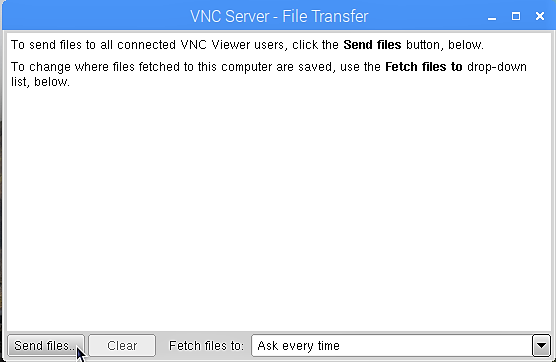Screen dimensions: 556x362
Task: Expand the Fetch files to dropdown arrow
Action: click(541, 345)
